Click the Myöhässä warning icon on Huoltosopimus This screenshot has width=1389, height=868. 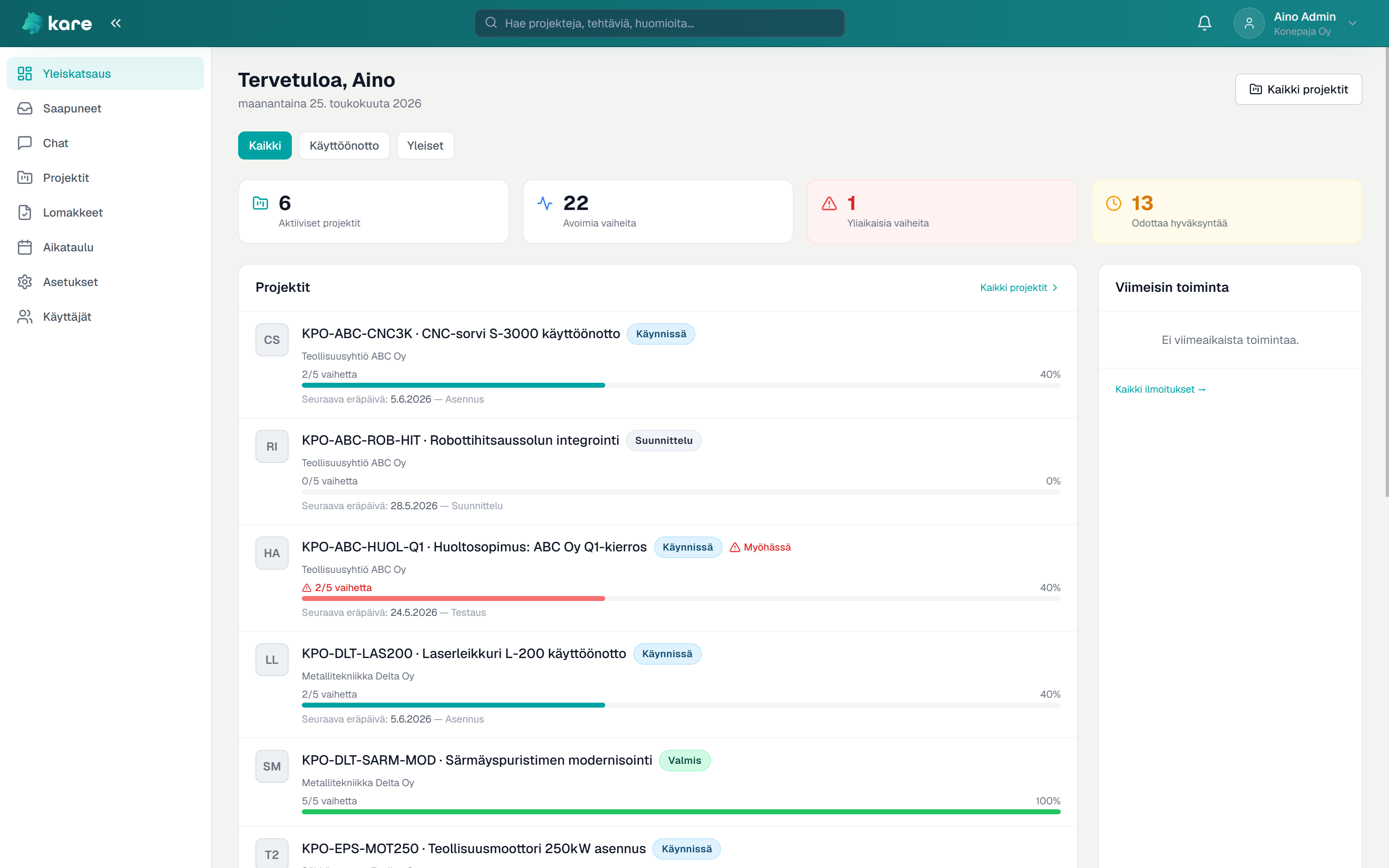click(735, 547)
